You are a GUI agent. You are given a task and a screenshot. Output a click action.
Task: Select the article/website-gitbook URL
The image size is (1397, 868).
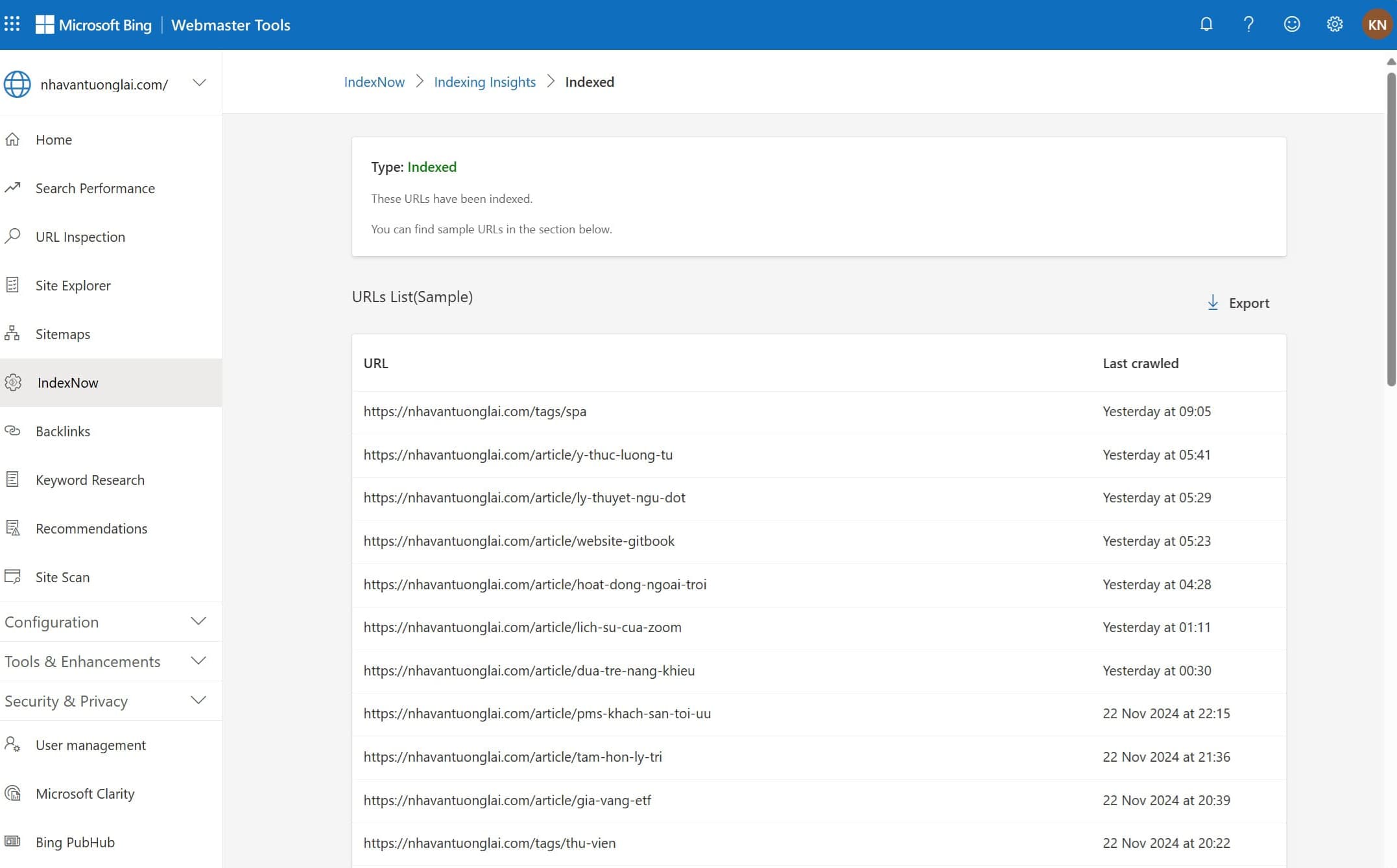(x=519, y=541)
